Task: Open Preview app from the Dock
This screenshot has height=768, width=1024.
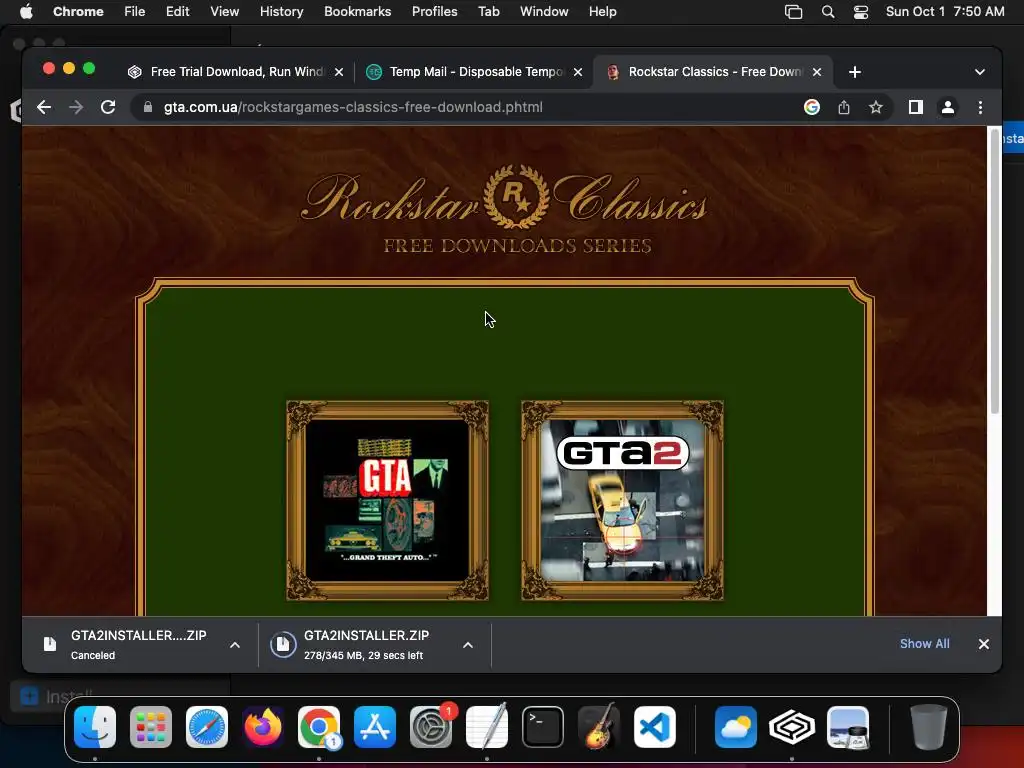Action: coord(848,727)
